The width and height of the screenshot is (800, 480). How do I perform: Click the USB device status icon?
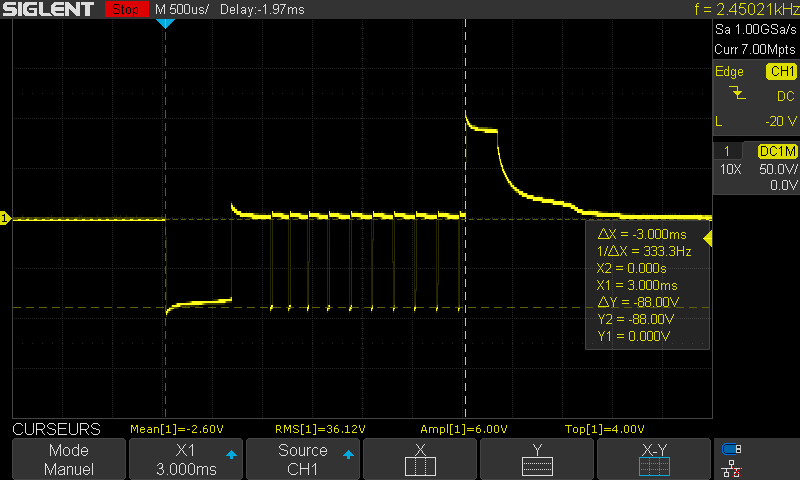[x=733, y=449]
